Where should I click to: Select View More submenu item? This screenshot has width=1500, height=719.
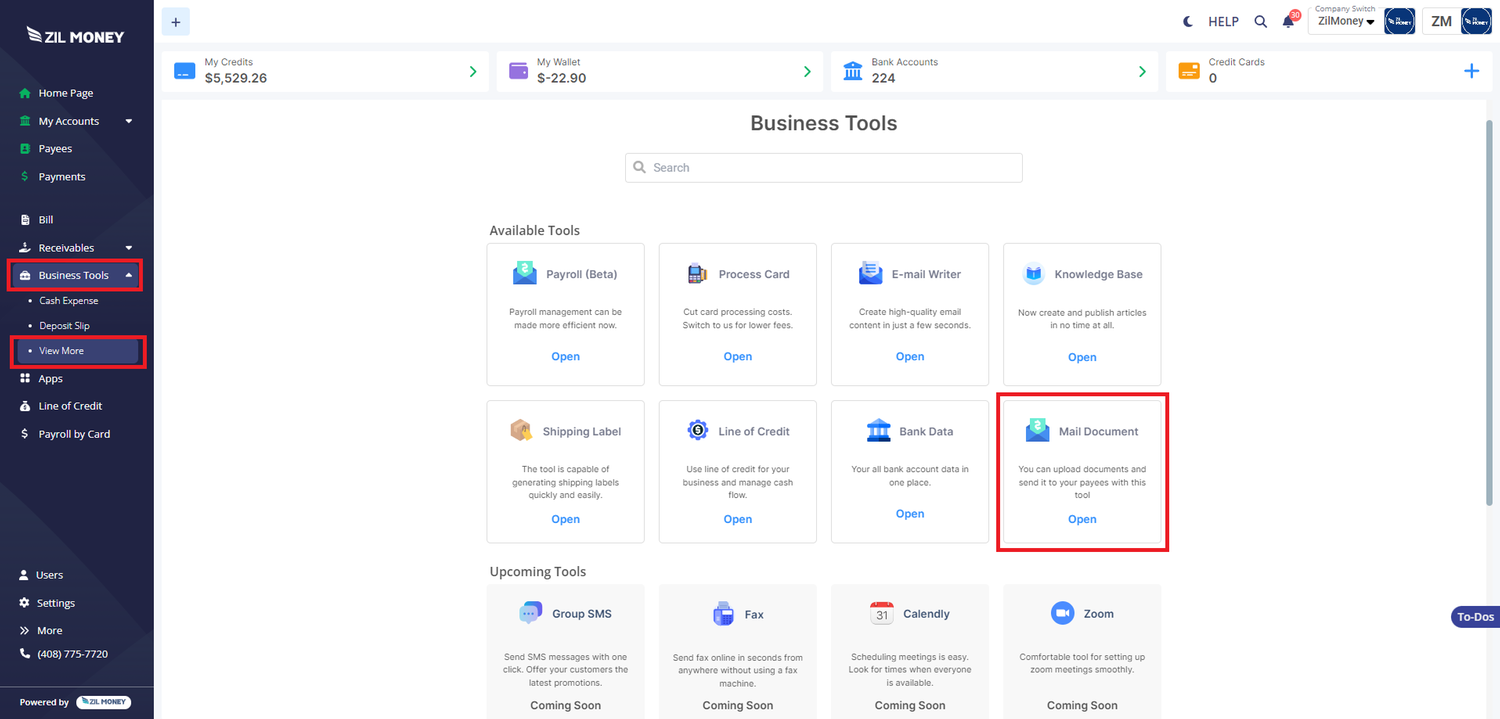(77, 351)
